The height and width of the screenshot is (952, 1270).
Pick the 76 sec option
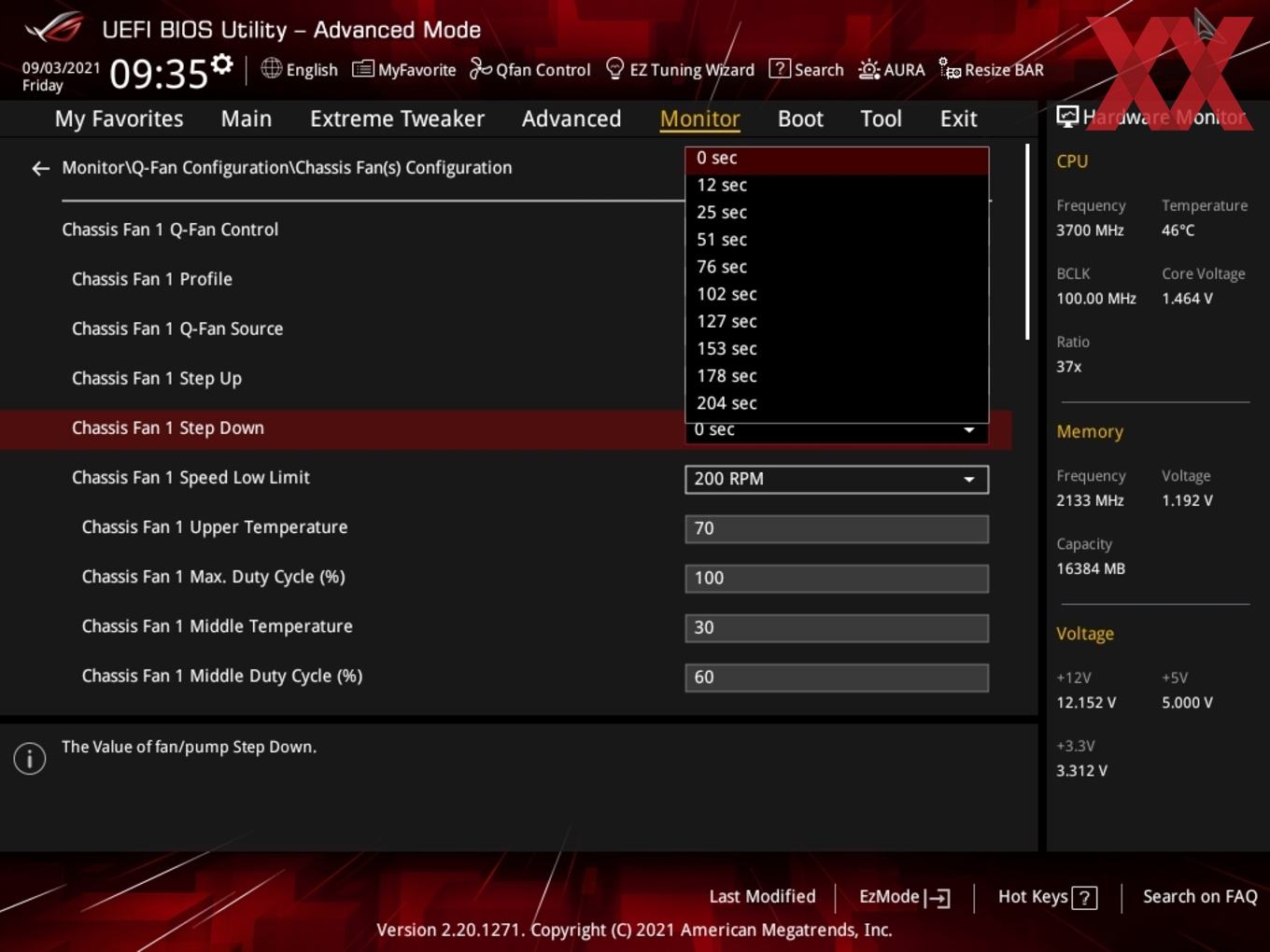click(x=837, y=266)
